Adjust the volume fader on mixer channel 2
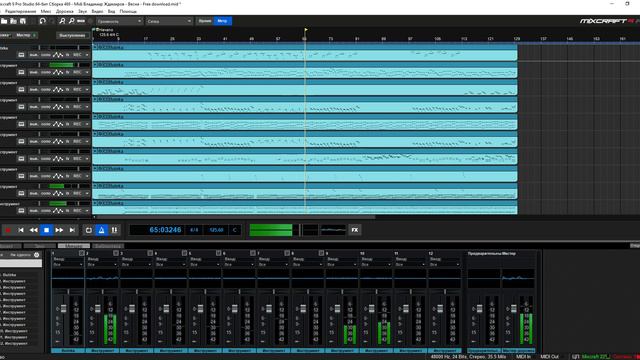The height and width of the screenshot is (360, 640). point(98,309)
